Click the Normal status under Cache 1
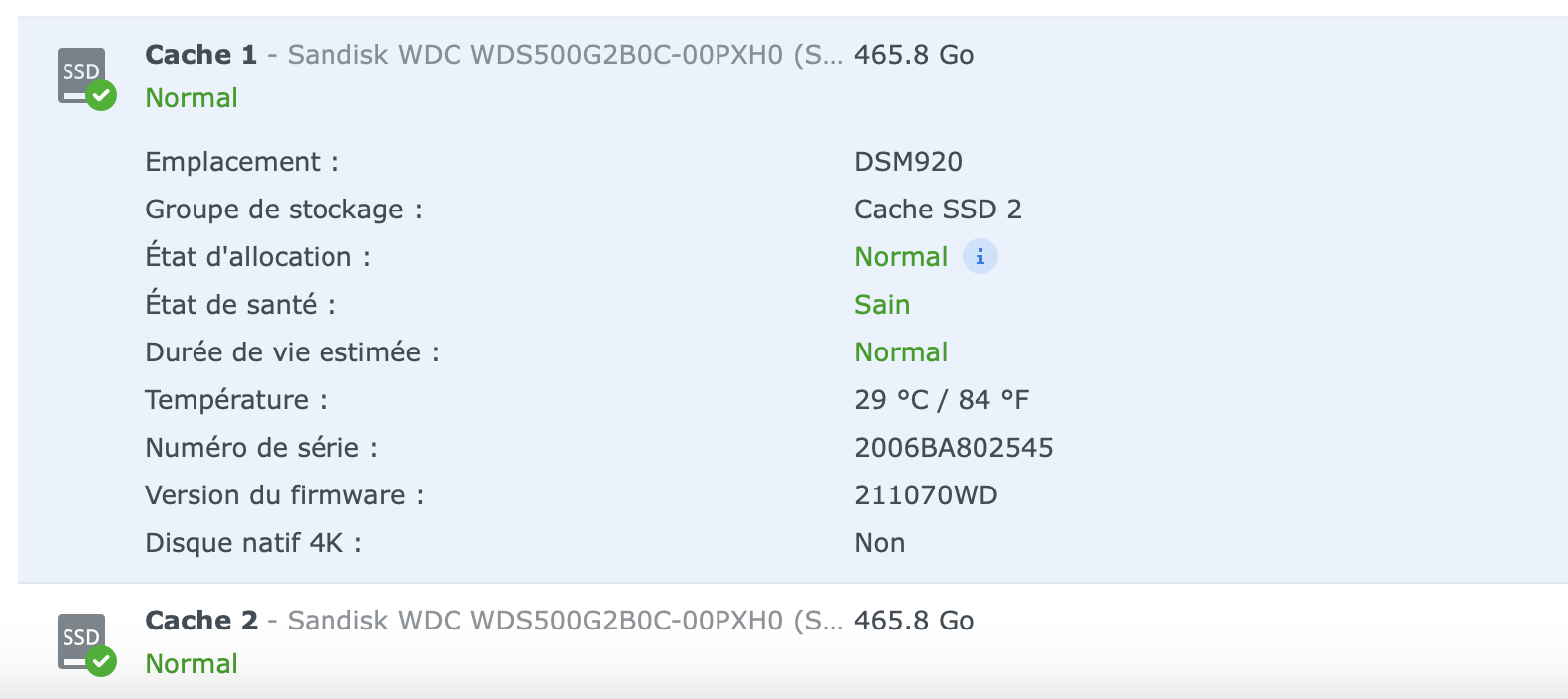 pyautogui.click(x=192, y=98)
